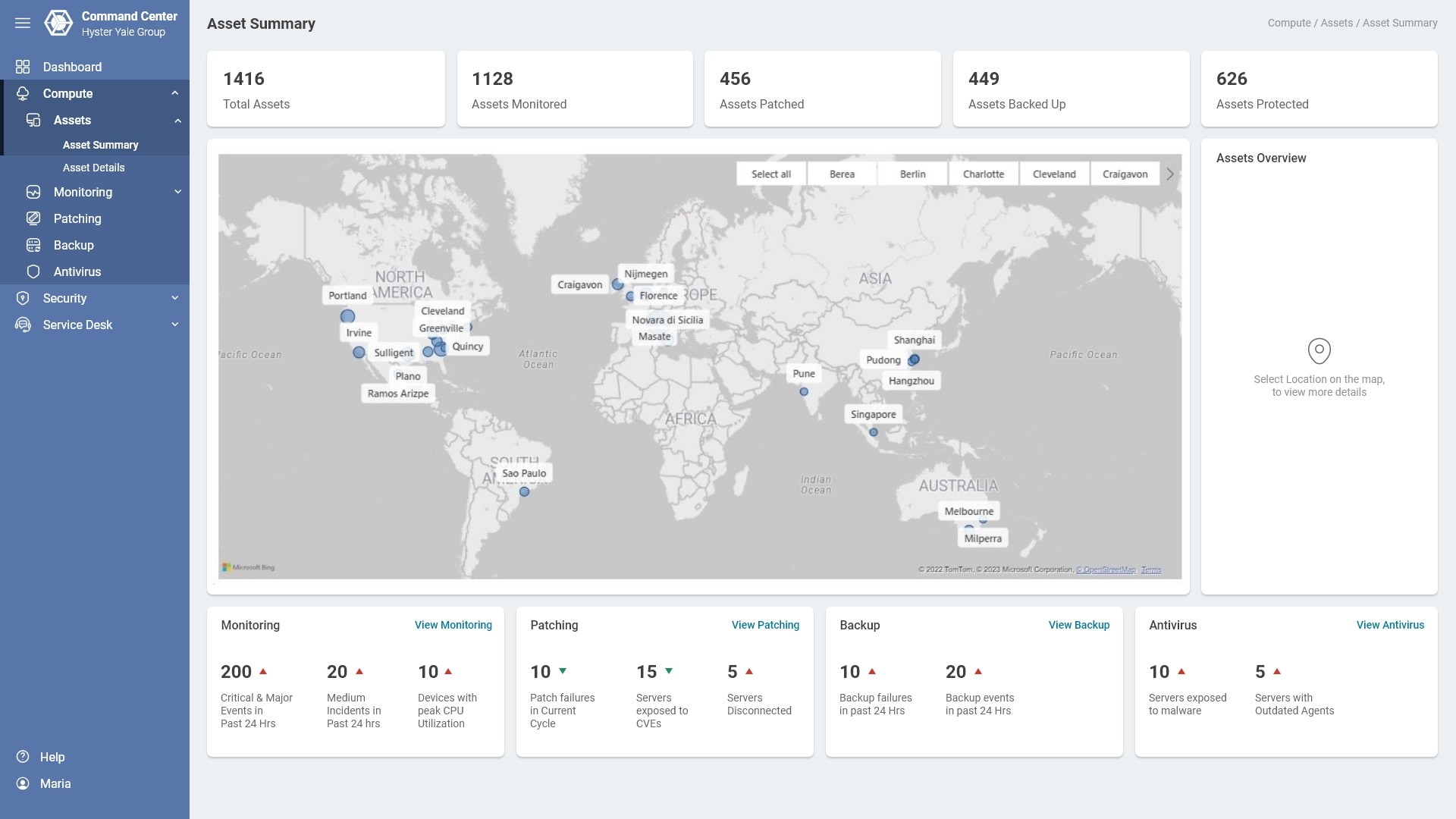This screenshot has width=1456, height=819.
Task: Click the Backup sidebar icon
Action: 33,245
